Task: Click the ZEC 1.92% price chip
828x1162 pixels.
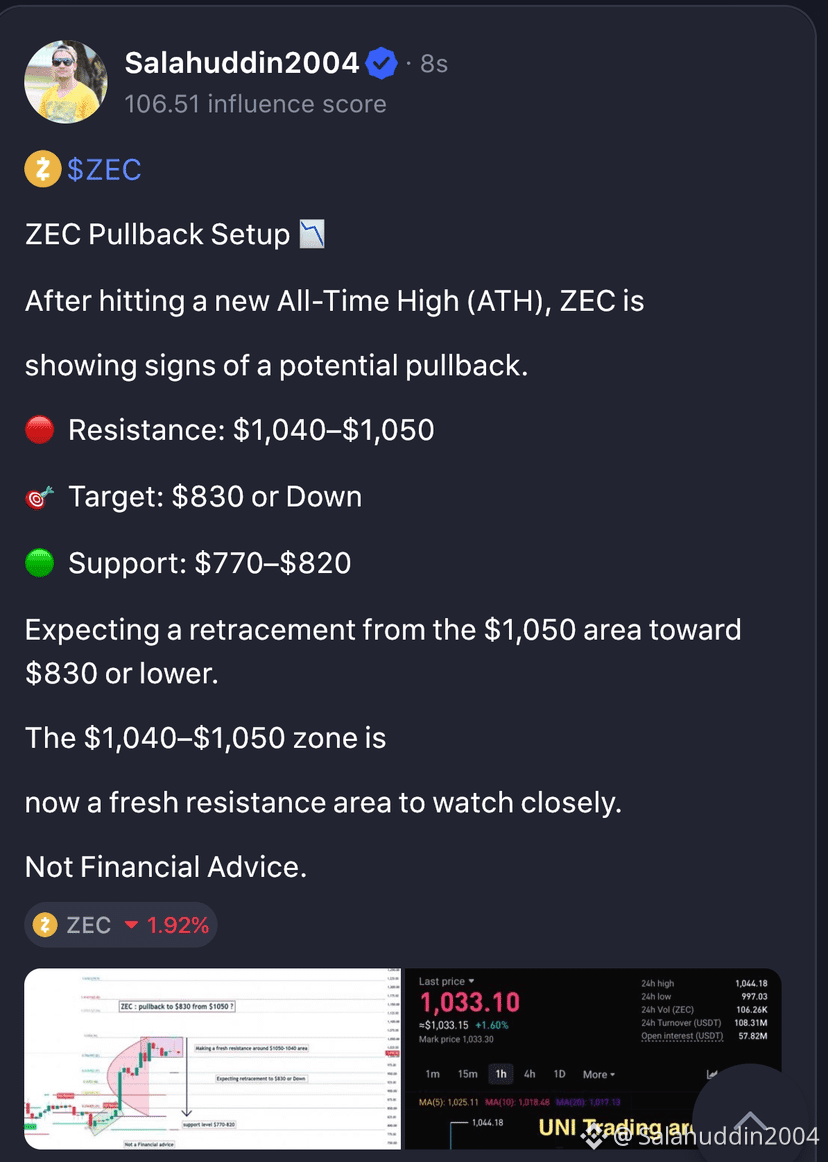Action: 121,925
